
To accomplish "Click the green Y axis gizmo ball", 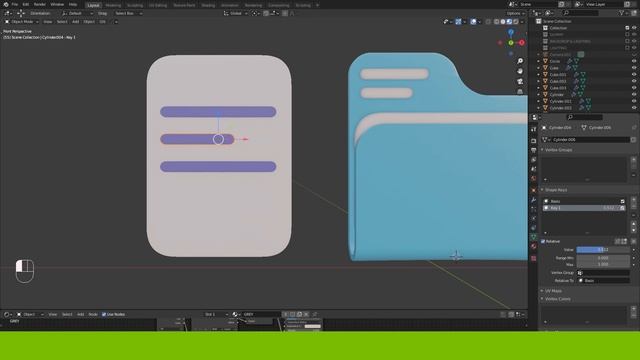I will pos(511,42).
